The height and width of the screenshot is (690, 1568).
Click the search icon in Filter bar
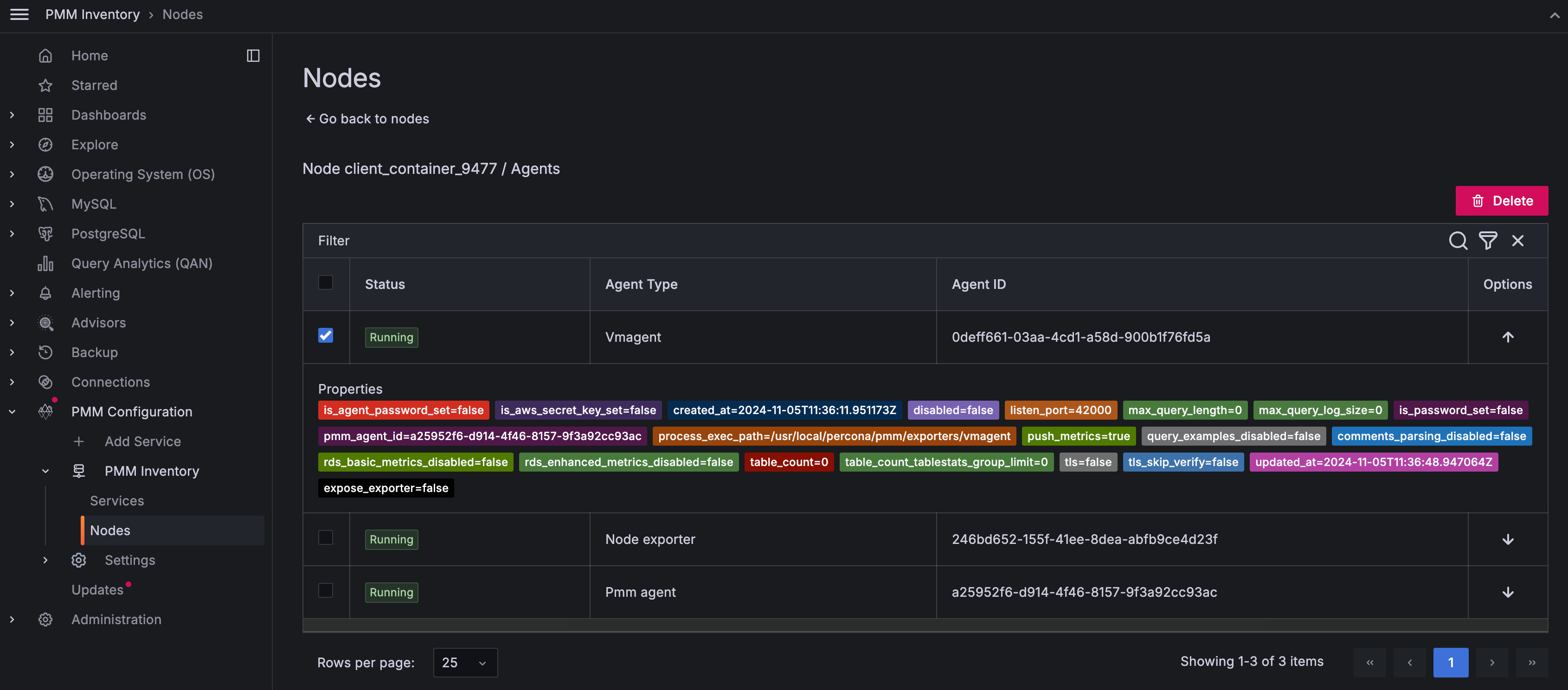coord(1457,241)
